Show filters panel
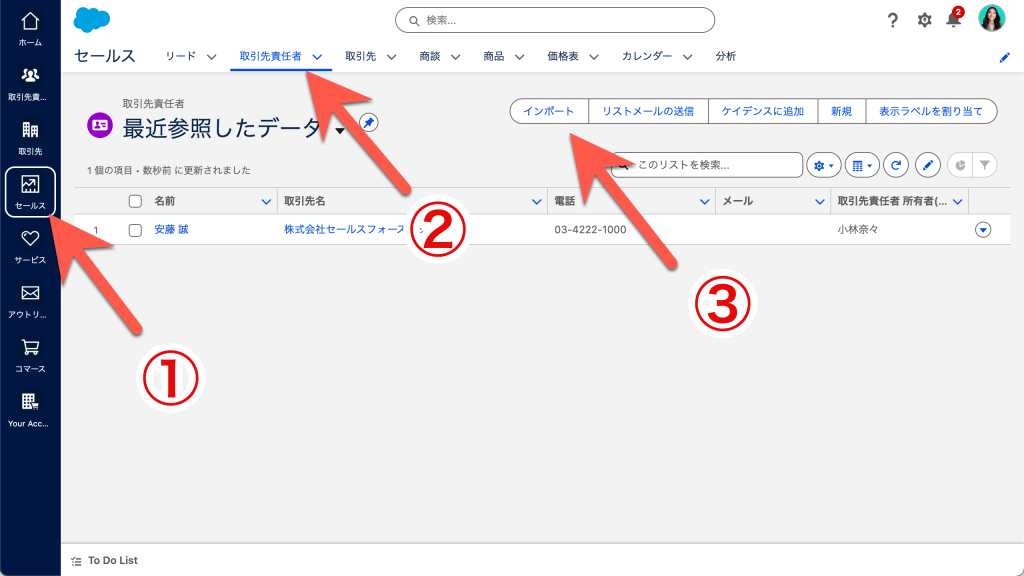This screenshot has height=576, width=1024. tap(985, 165)
